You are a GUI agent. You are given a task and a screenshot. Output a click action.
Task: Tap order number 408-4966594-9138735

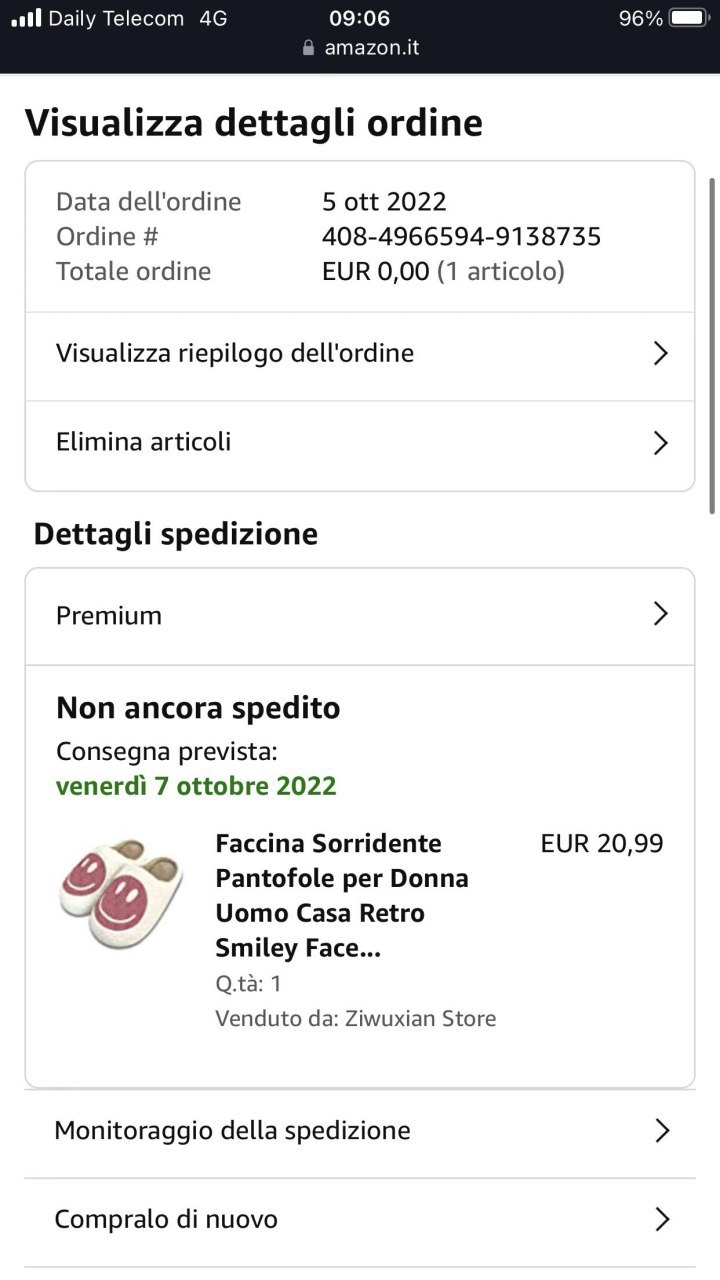(x=461, y=236)
